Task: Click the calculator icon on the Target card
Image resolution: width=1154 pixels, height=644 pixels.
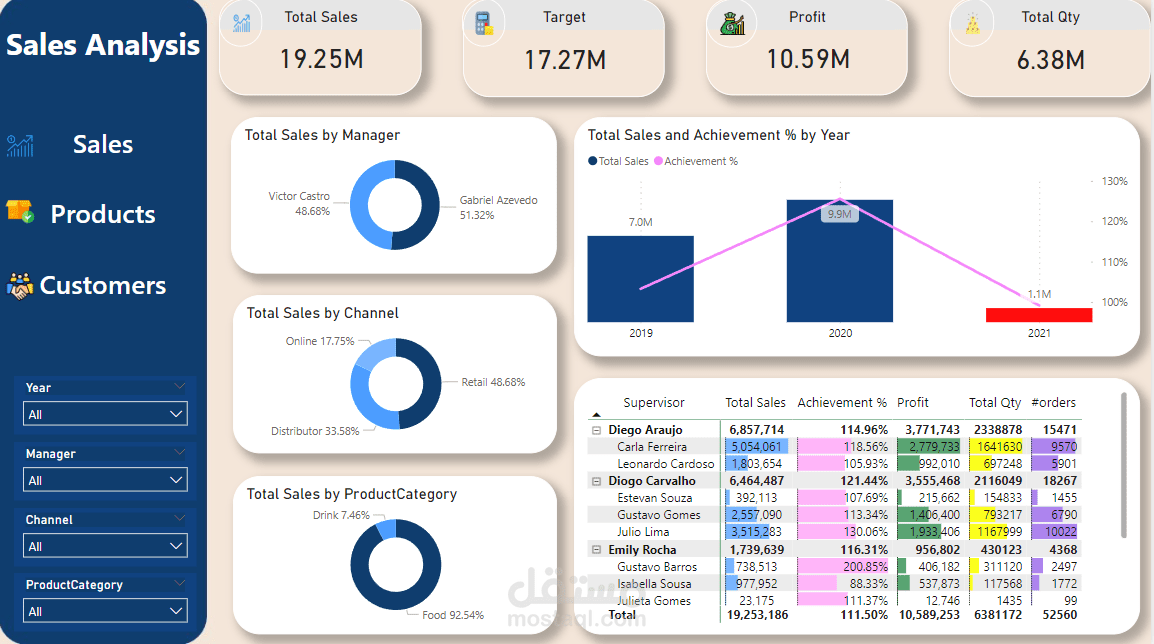Action: coord(484,23)
